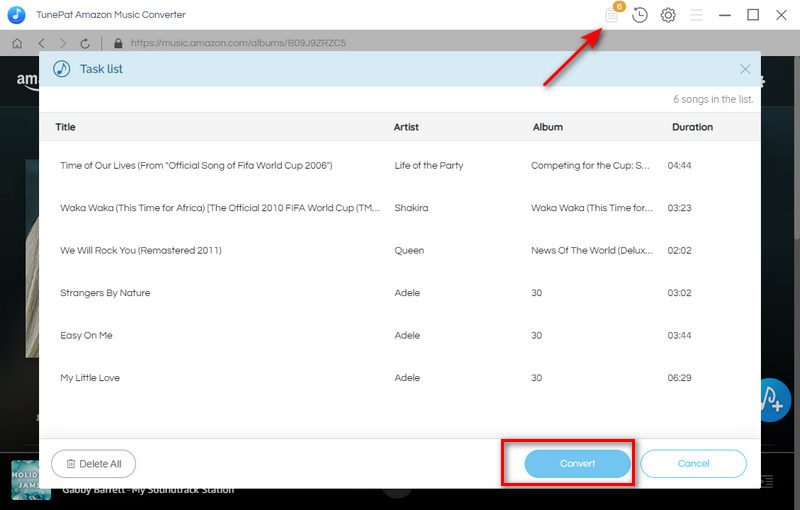Image resolution: width=800 pixels, height=510 pixels.
Task: Minimize the TunePat window
Action: (x=724, y=15)
